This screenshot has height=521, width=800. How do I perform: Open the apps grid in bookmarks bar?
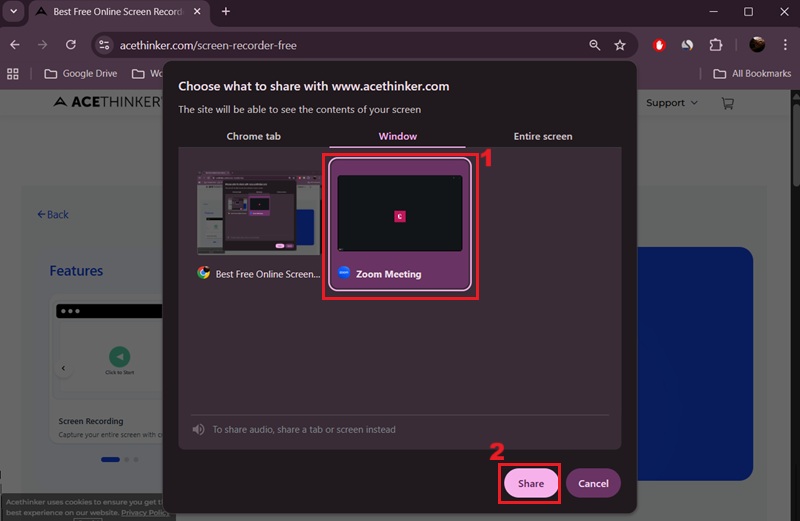pyautogui.click(x=14, y=73)
